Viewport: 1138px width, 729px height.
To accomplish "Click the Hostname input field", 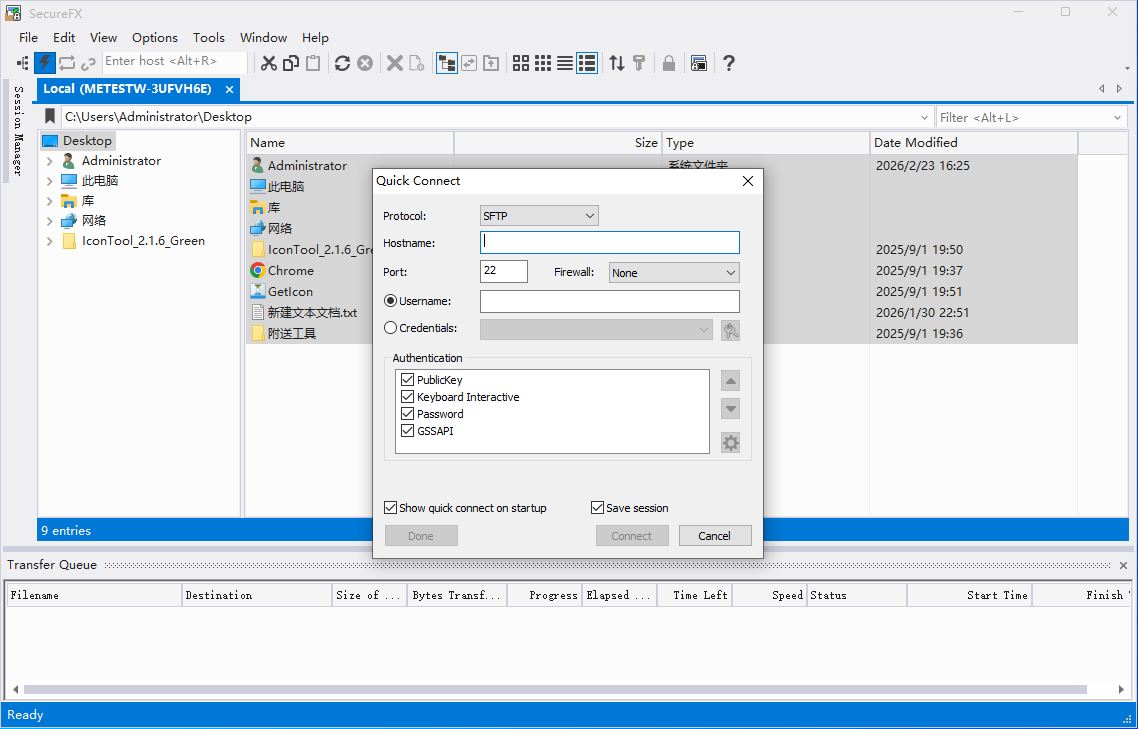I will click(610, 242).
